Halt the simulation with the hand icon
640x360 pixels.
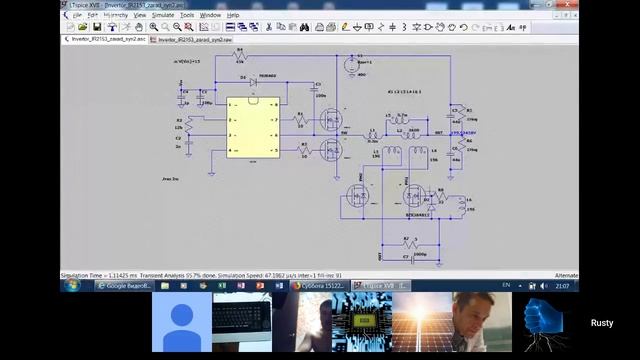(x=139, y=27)
